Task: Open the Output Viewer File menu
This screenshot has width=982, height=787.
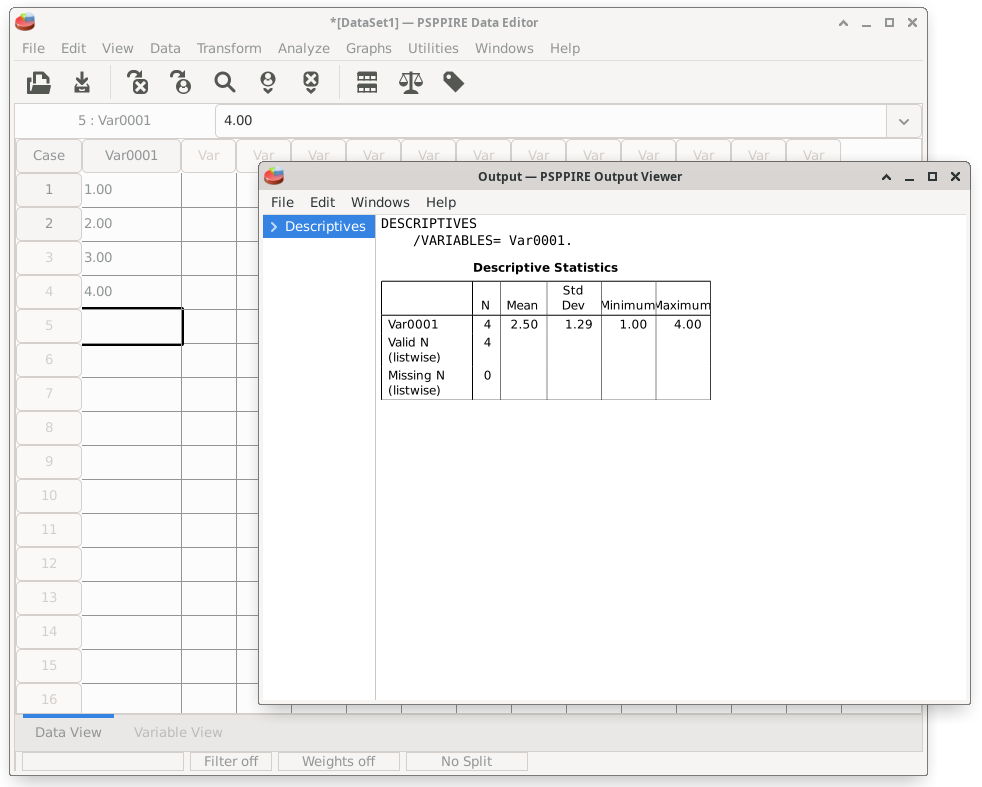Action: coord(282,202)
